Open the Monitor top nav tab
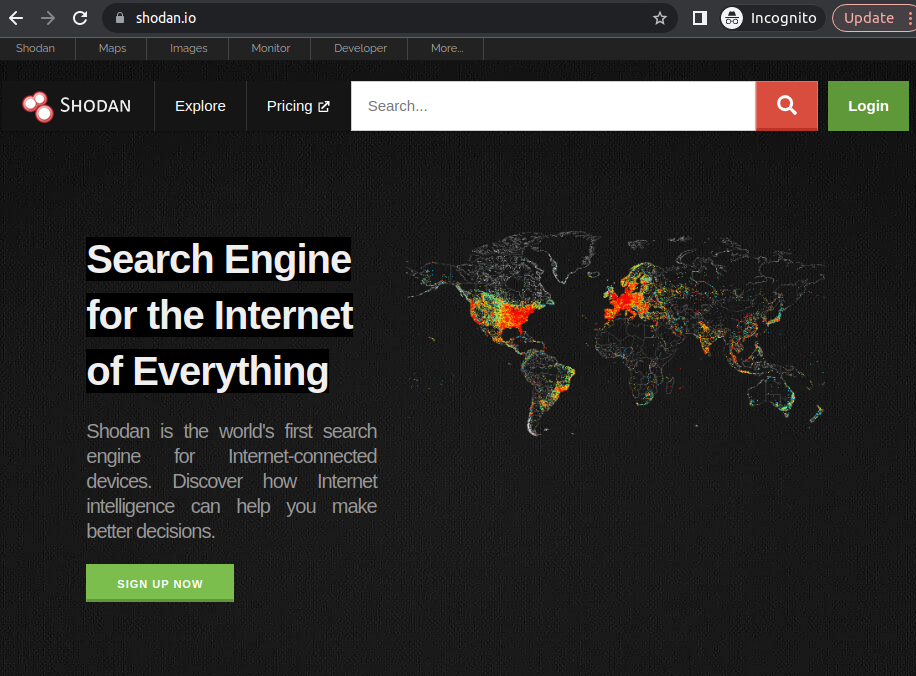The height and width of the screenshot is (676, 916). tap(270, 48)
